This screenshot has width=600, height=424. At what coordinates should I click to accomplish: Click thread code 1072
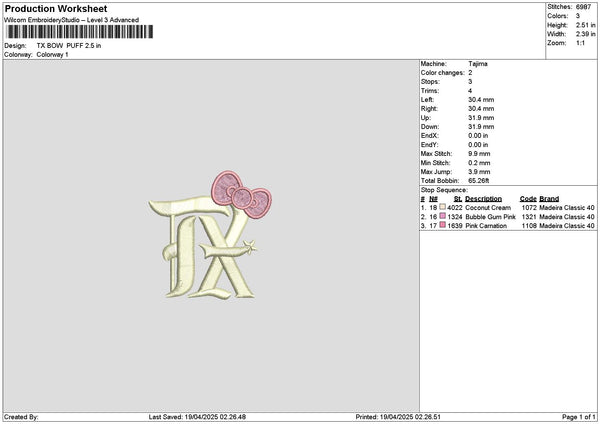[529, 208]
